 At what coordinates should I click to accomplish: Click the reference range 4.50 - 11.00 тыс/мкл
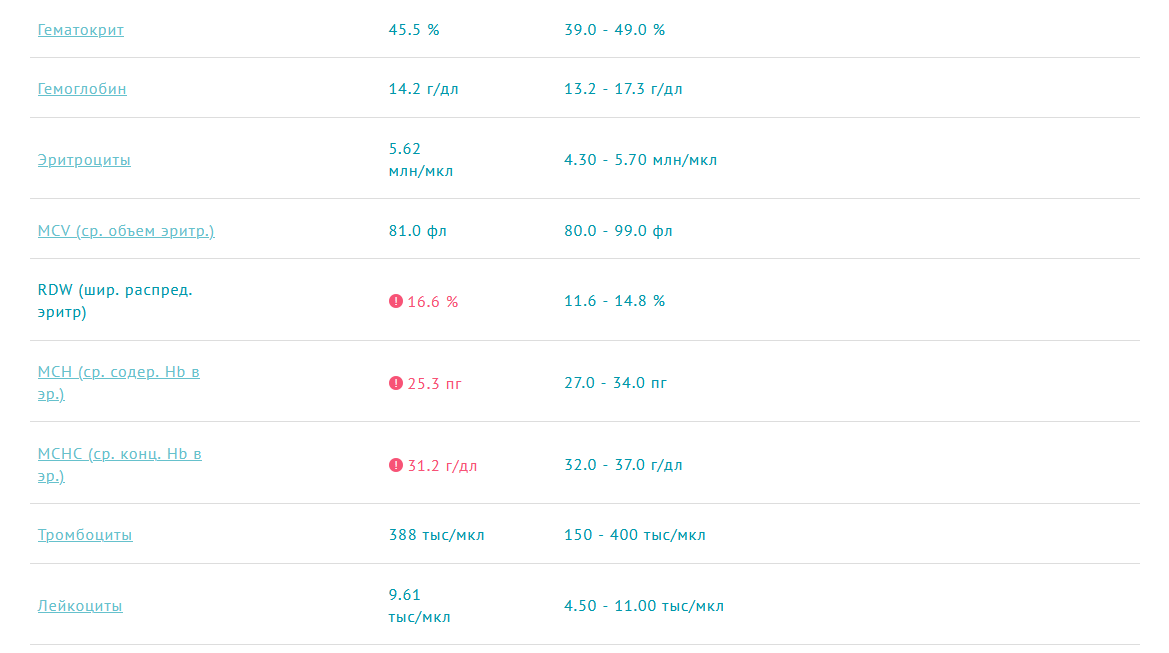point(643,606)
